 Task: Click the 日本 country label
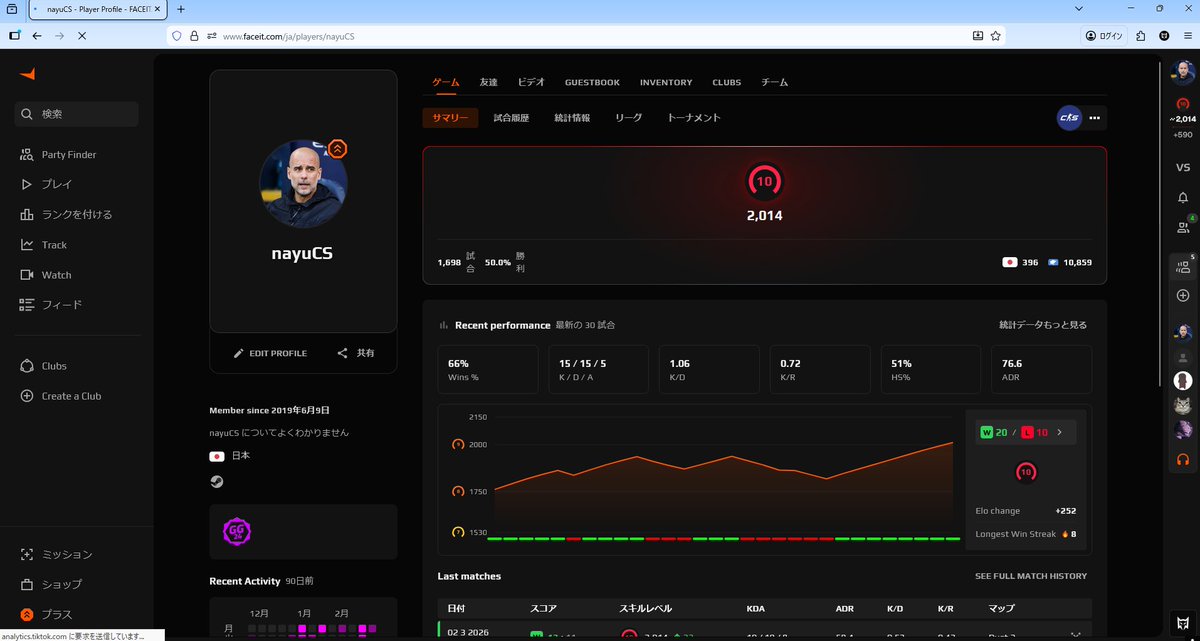[240, 456]
